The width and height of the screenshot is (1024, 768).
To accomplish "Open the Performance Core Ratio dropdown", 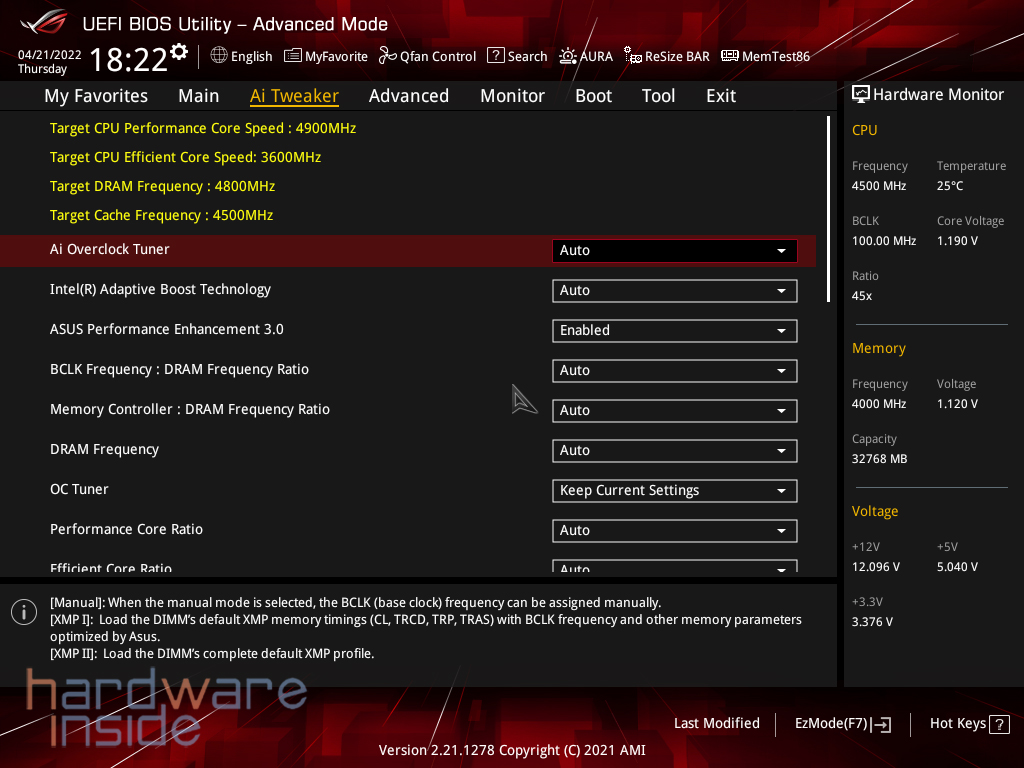I will [674, 530].
